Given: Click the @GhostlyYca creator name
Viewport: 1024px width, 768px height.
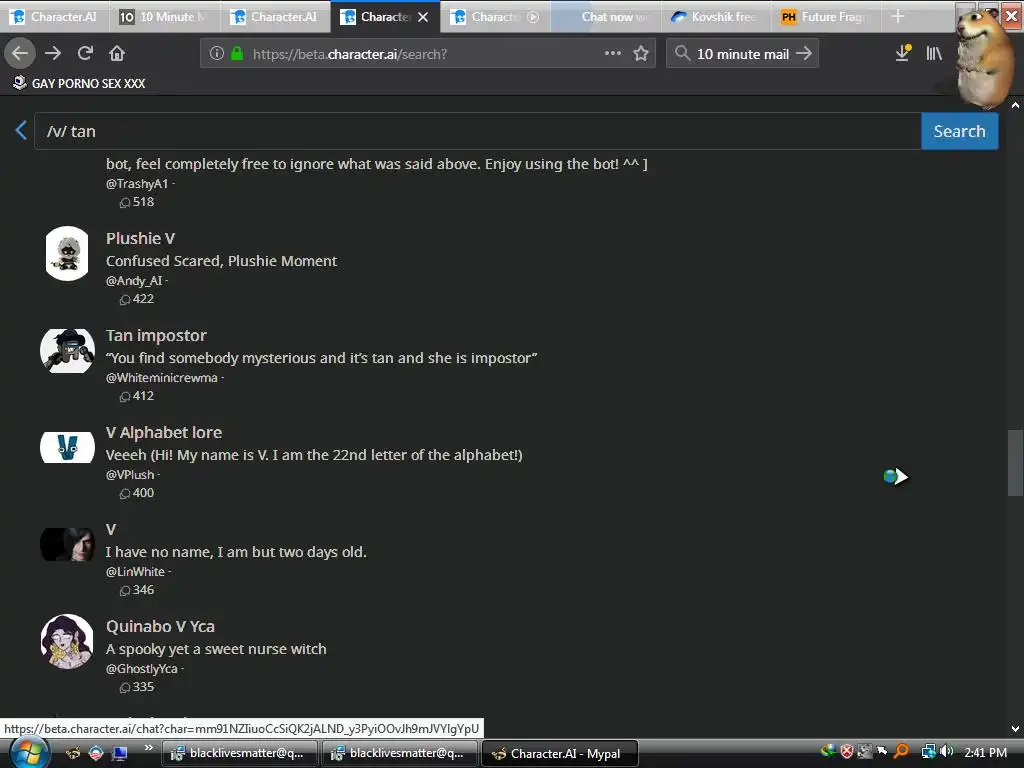Looking at the screenshot, I should click(142, 669).
